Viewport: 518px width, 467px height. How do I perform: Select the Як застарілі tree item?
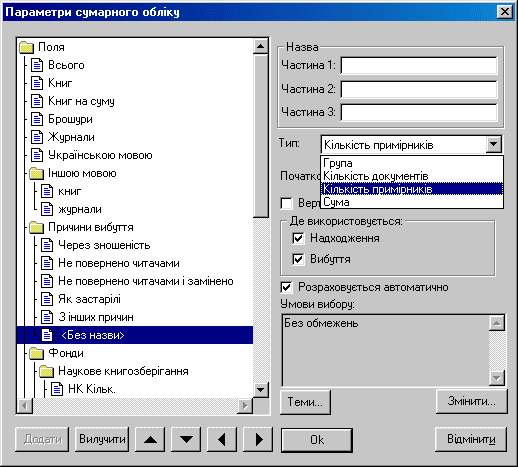[89, 299]
